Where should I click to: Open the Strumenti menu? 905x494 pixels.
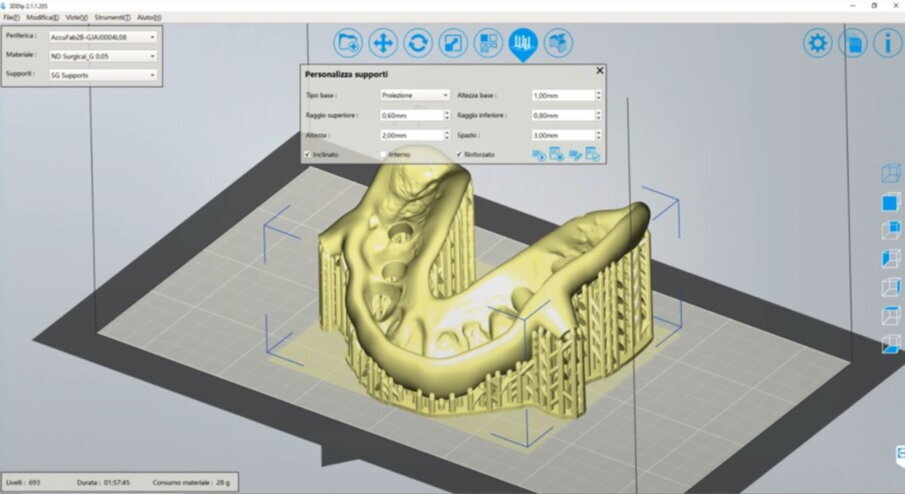pyautogui.click(x=112, y=18)
